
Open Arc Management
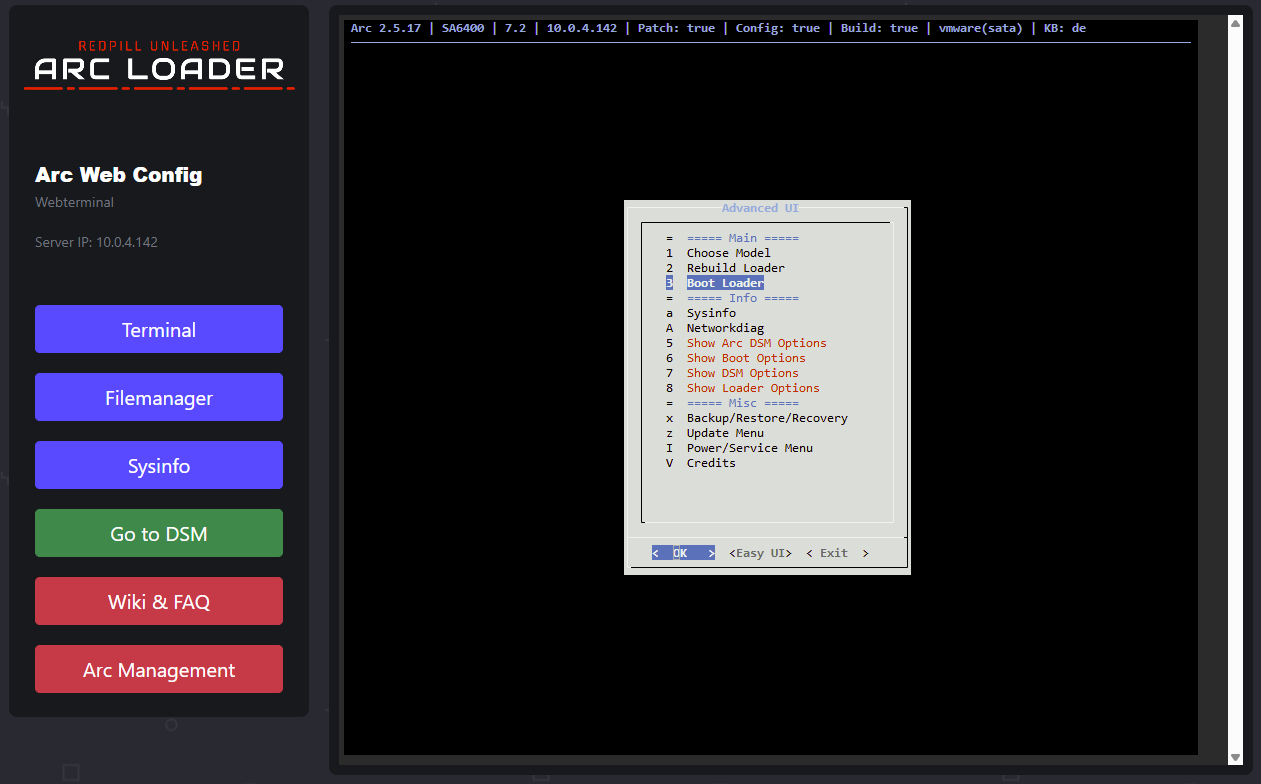click(x=159, y=669)
